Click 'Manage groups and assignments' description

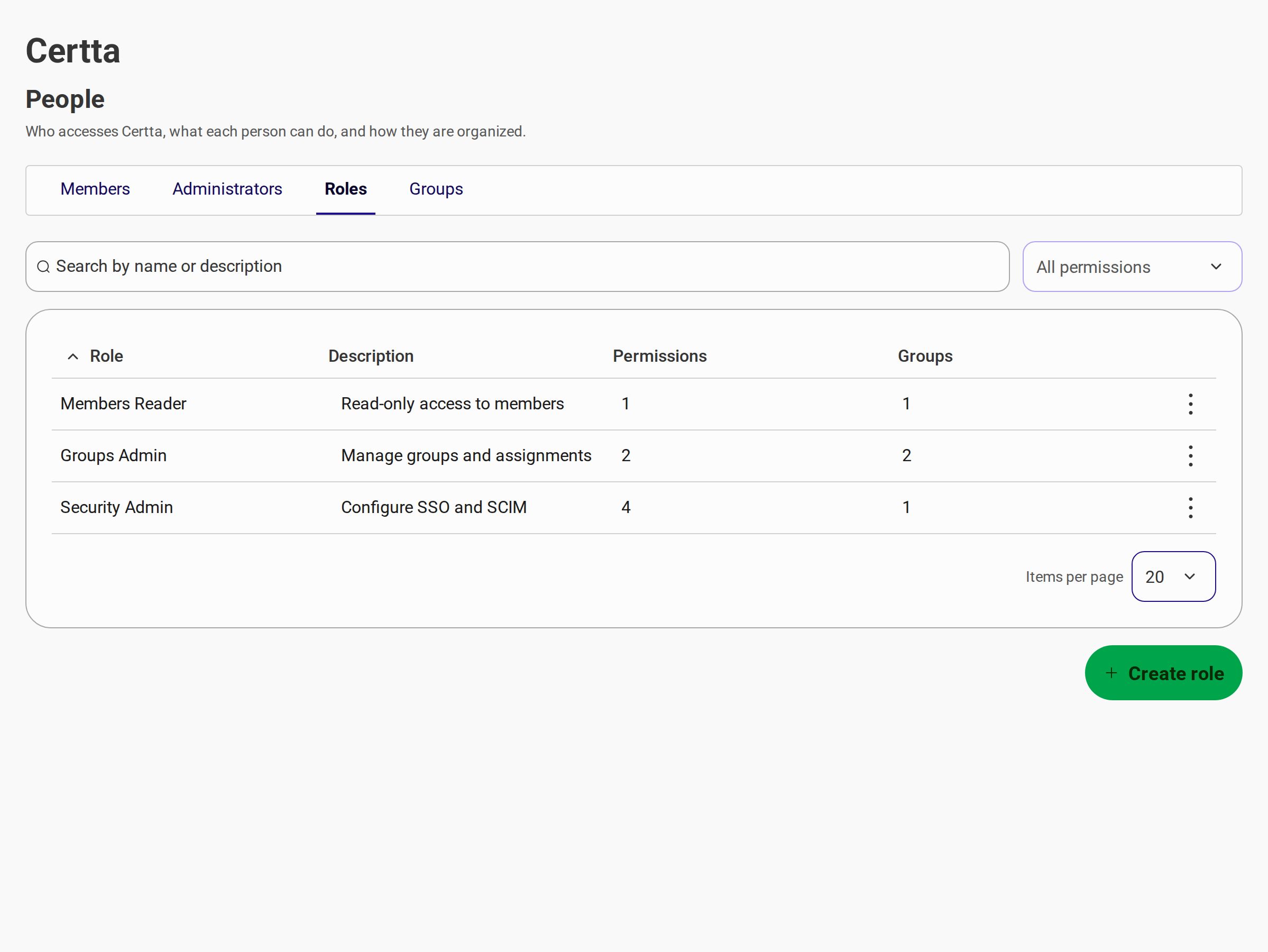point(466,455)
